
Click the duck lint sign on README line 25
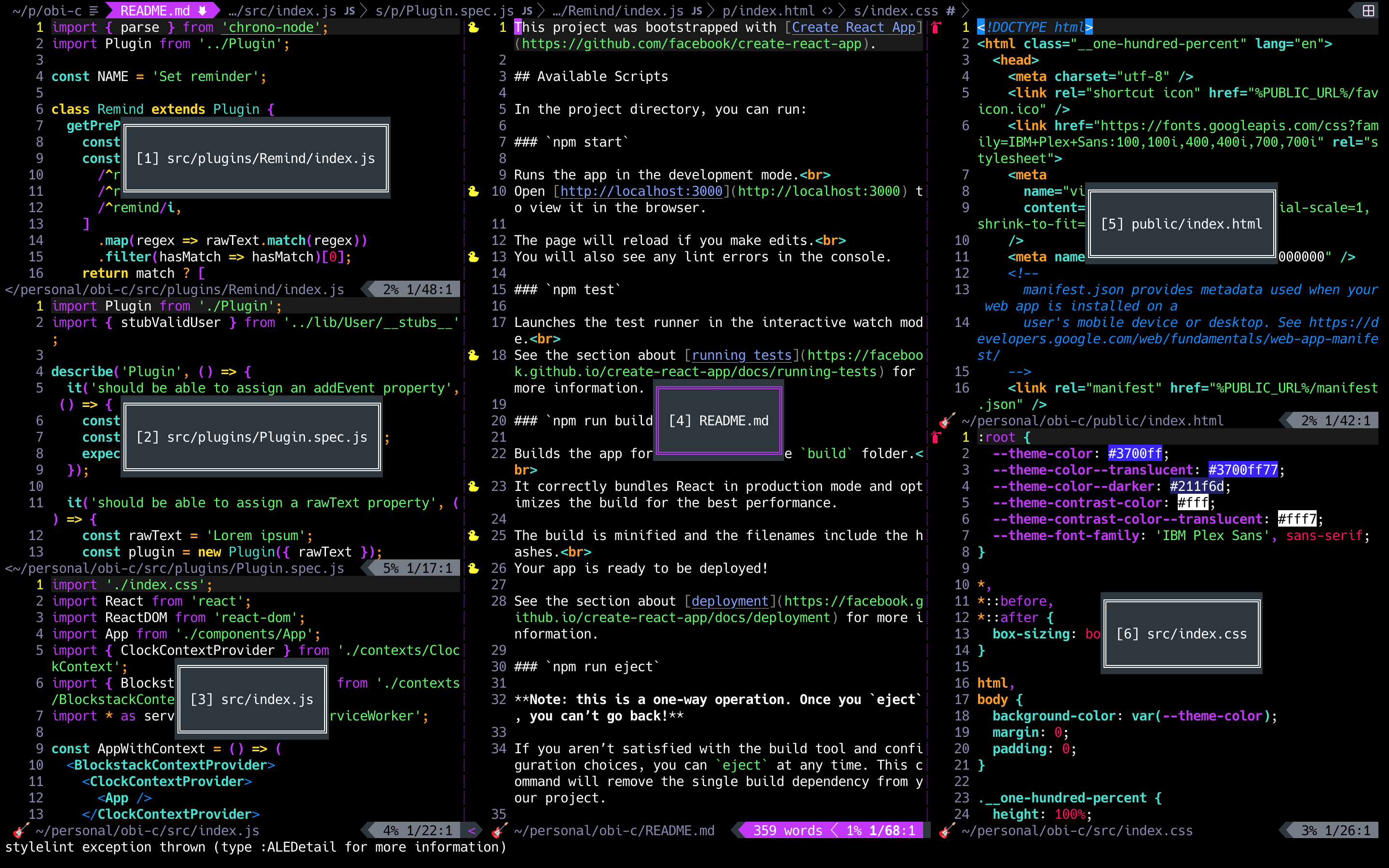point(474,536)
